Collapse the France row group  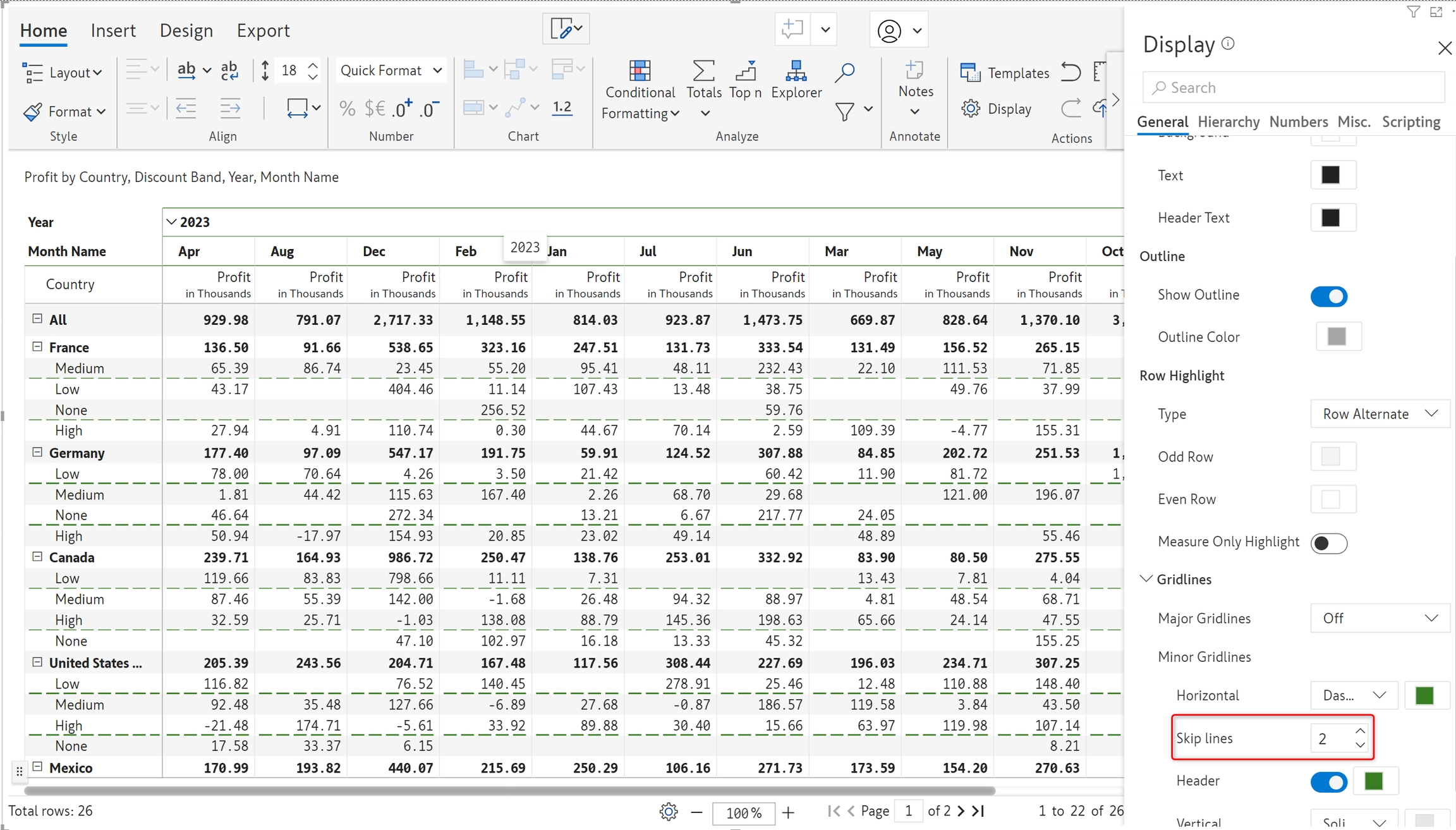click(37, 346)
